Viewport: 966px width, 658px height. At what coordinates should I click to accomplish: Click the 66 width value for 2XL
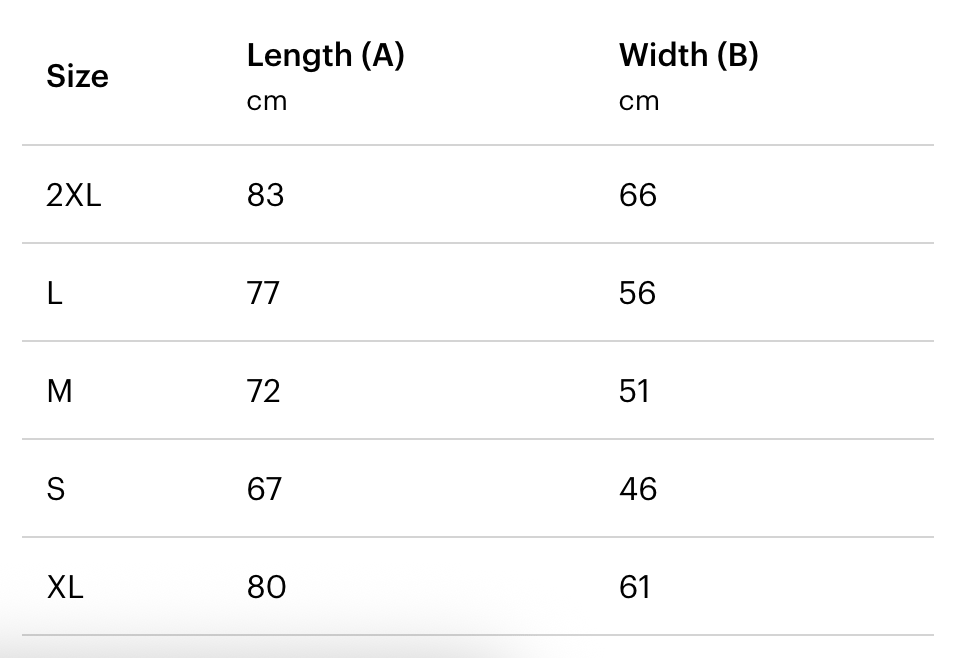[x=638, y=195]
